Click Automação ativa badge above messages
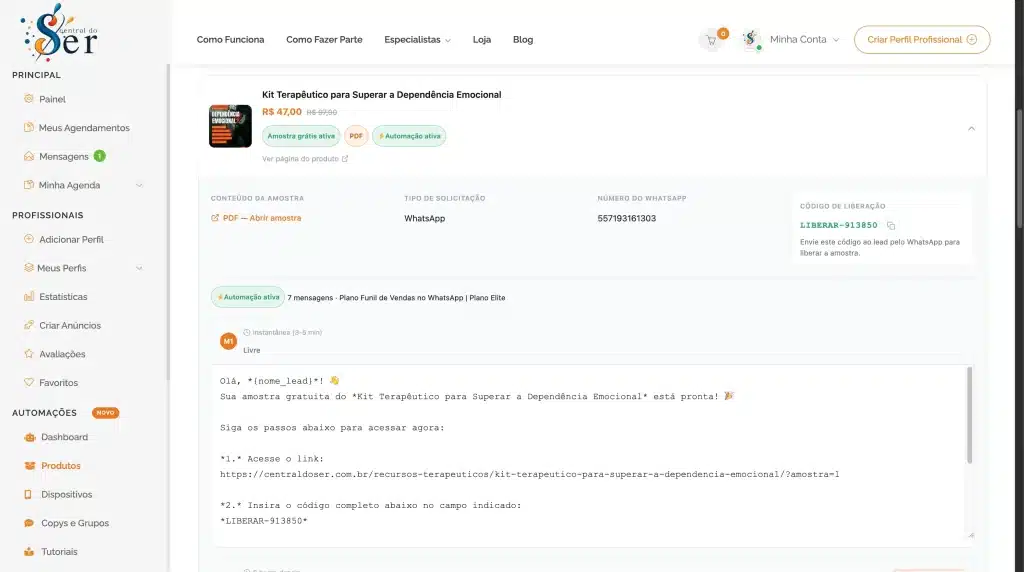This screenshot has height=572, width=1024. click(x=248, y=297)
